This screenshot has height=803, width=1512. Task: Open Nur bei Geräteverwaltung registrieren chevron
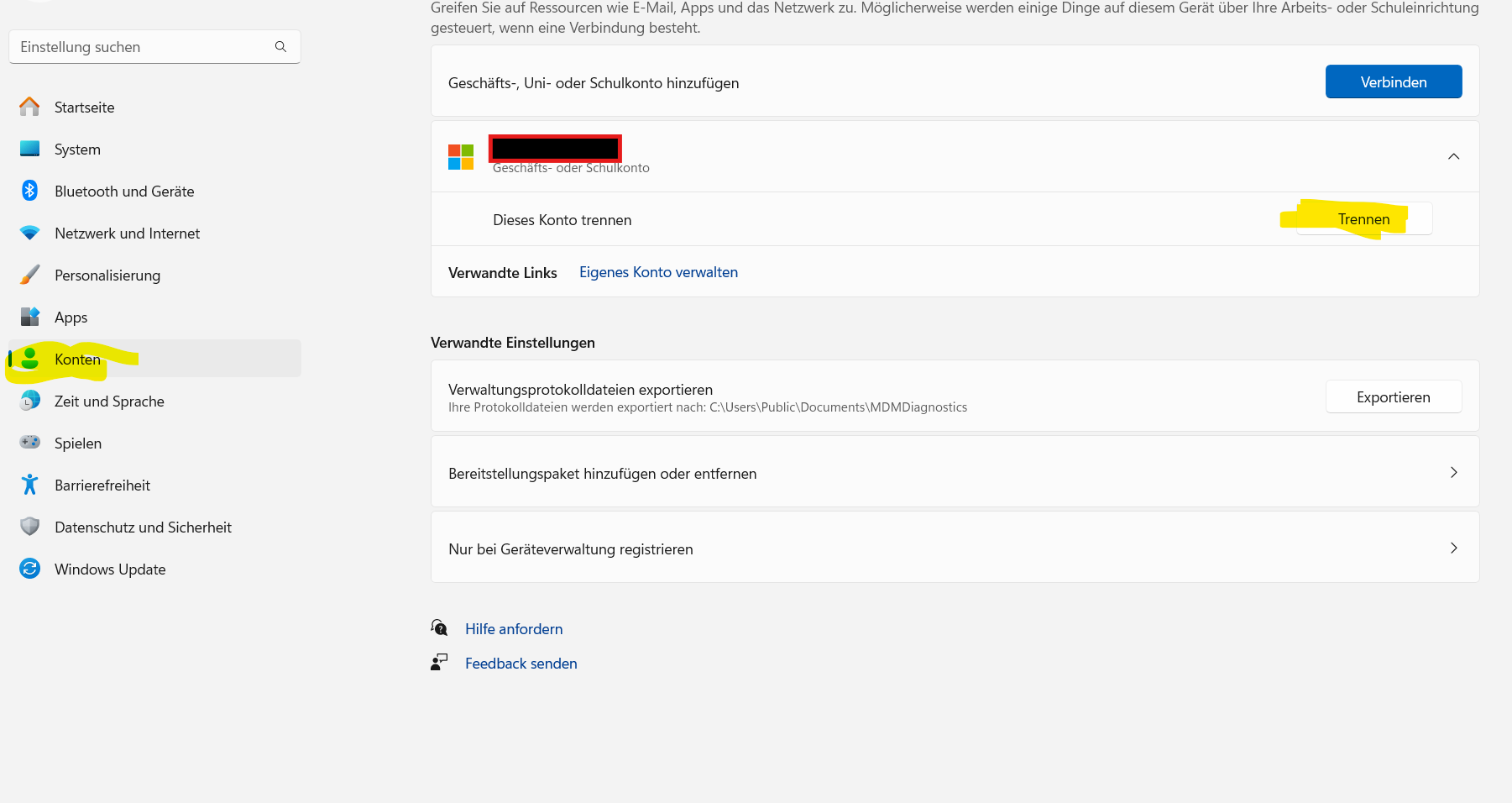click(x=1453, y=548)
